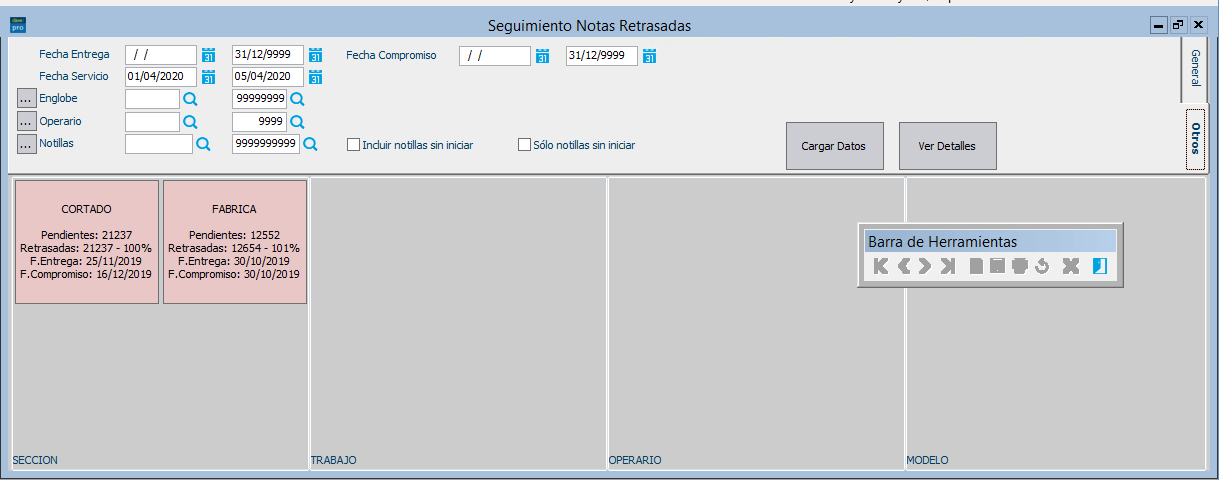
Task: Switch to the General vertical tab
Action: click(1194, 70)
